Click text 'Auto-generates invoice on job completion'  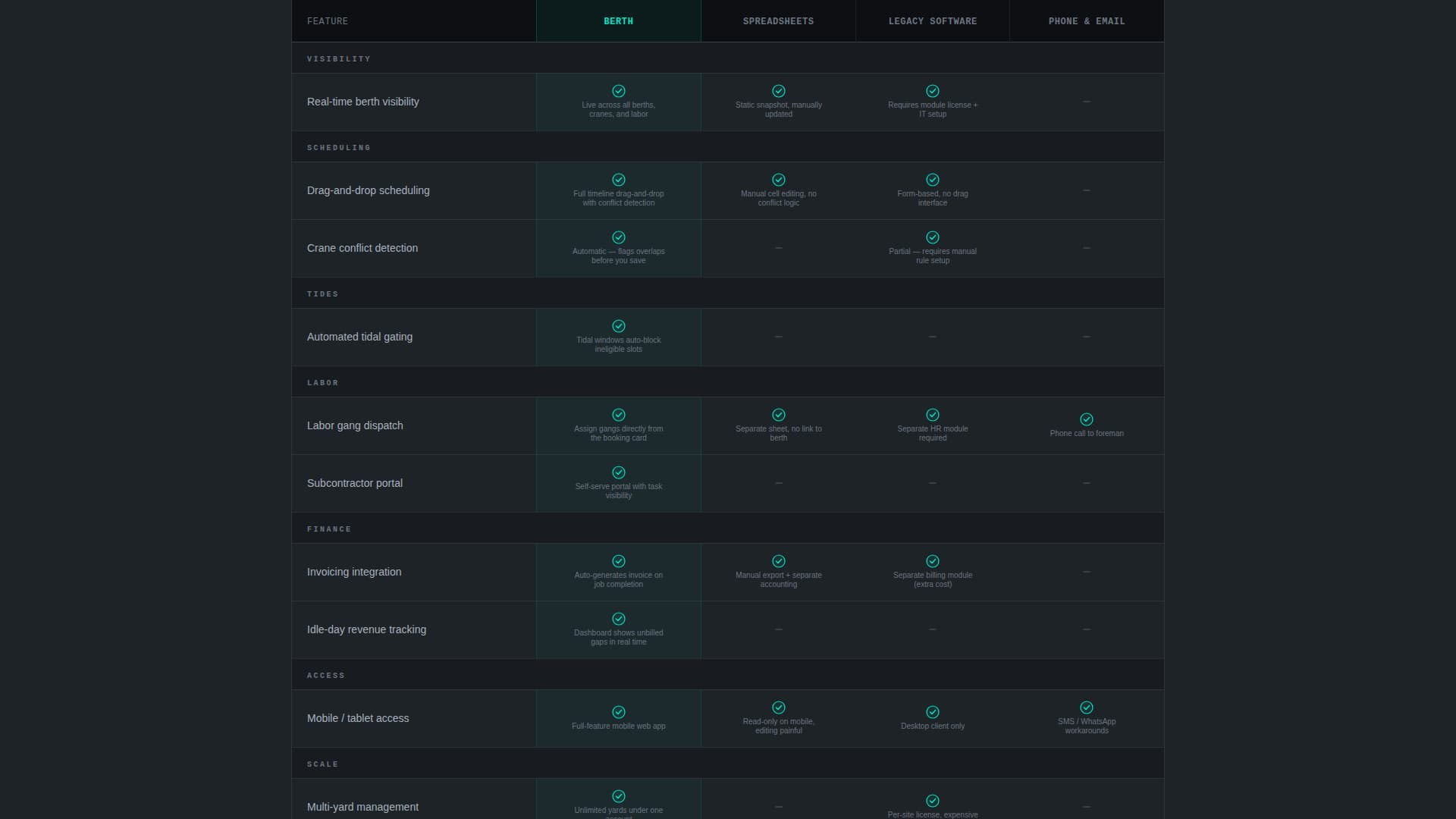[x=619, y=580]
